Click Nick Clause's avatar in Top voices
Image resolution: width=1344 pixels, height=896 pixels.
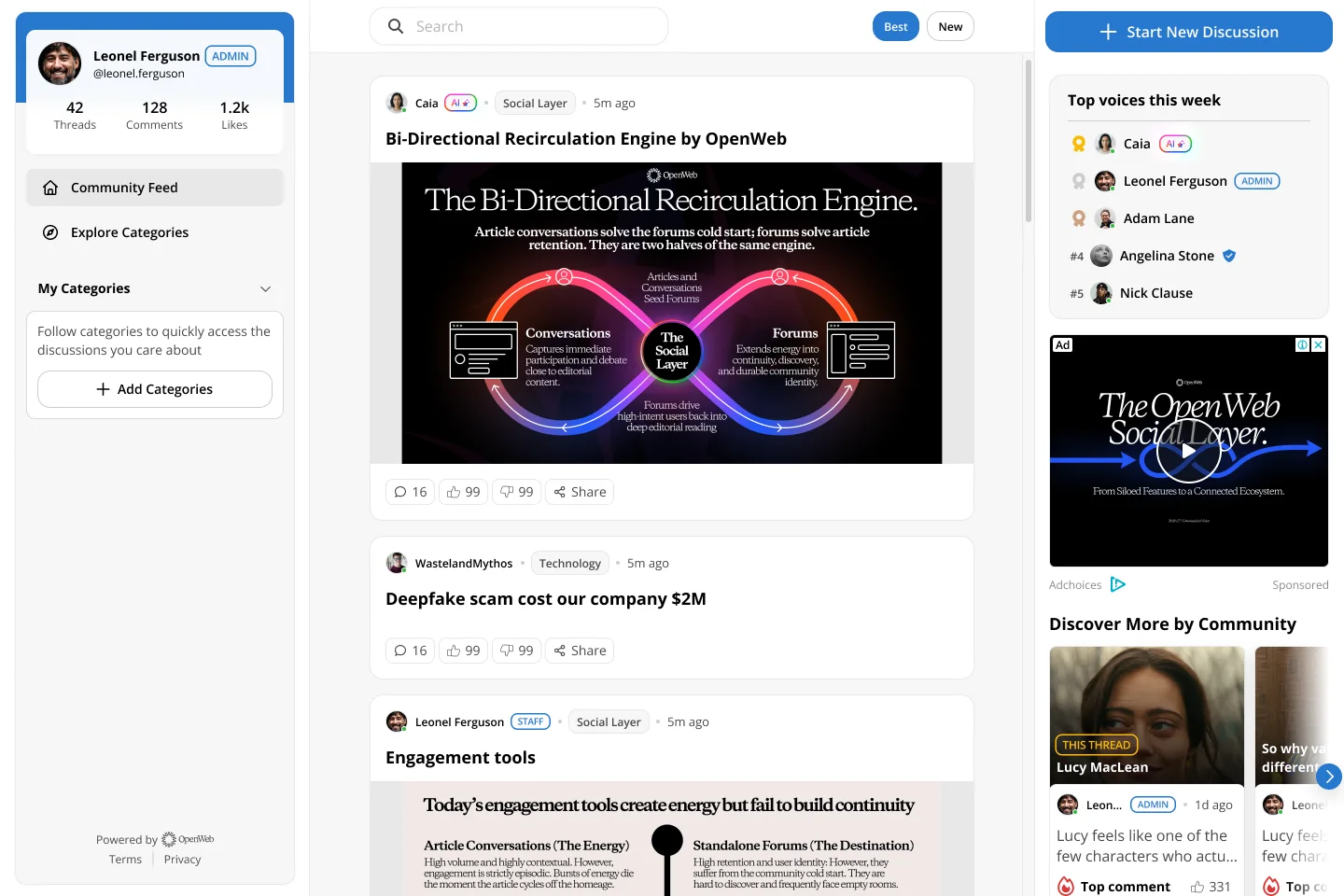click(x=1101, y=293)
